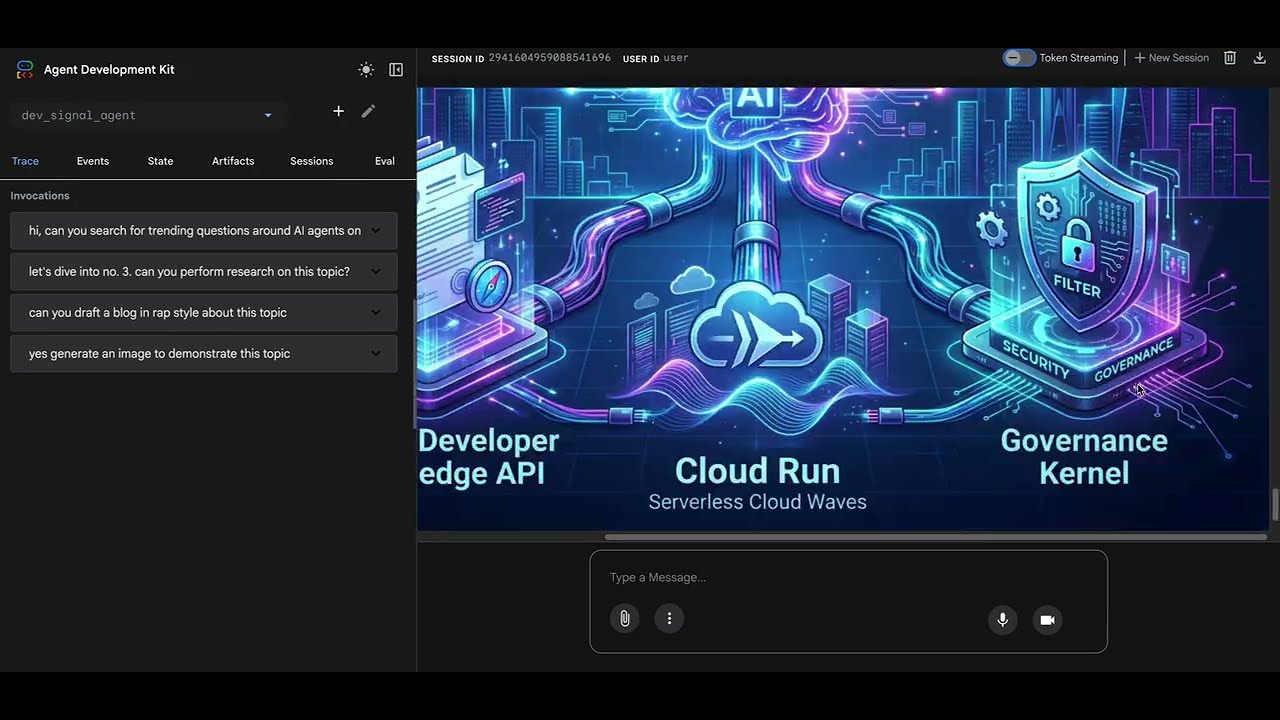Expand the 'let's dive into no. 3' invocation

204,272
